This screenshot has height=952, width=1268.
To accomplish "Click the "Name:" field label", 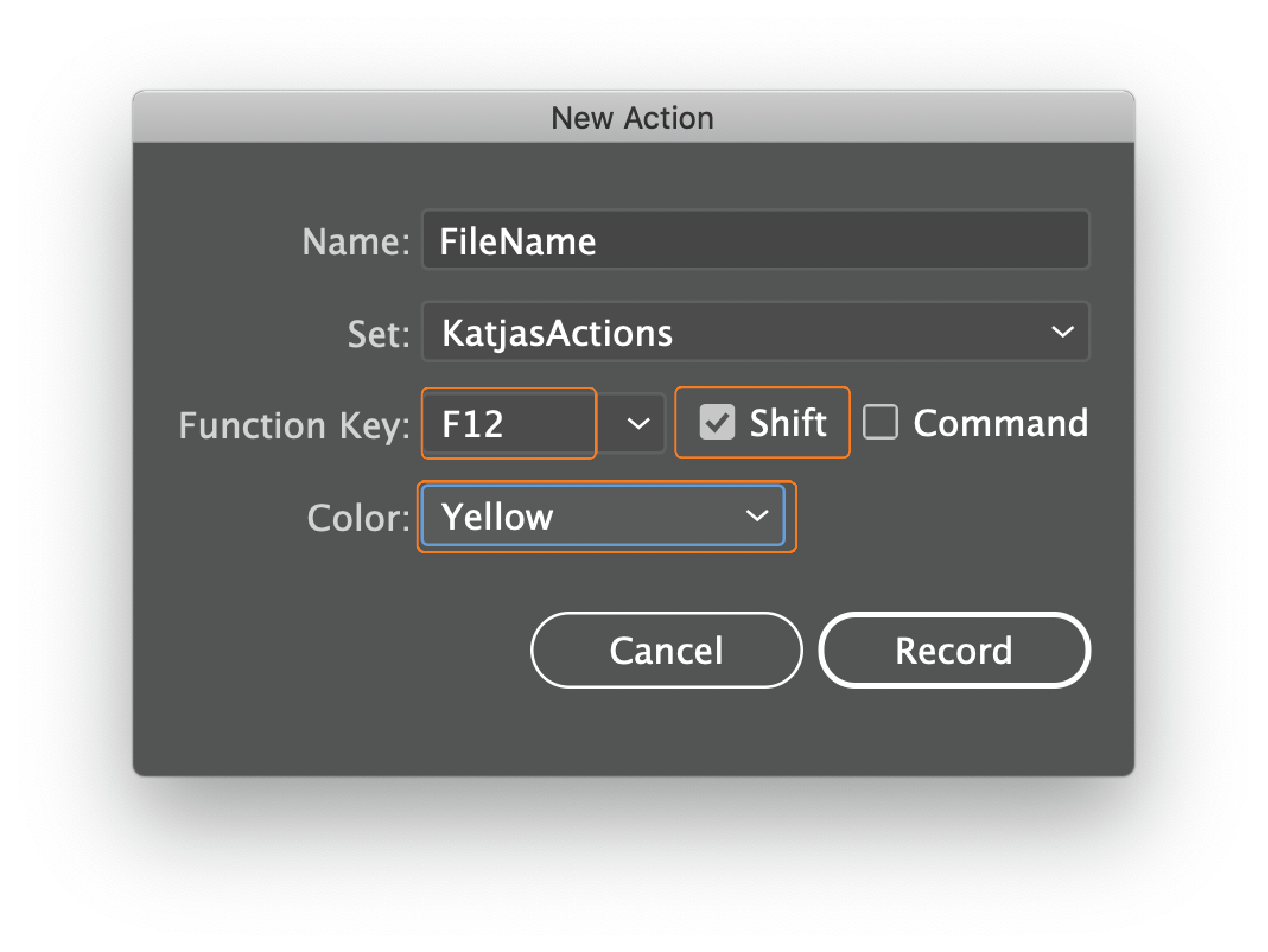I will pos(356,242).
